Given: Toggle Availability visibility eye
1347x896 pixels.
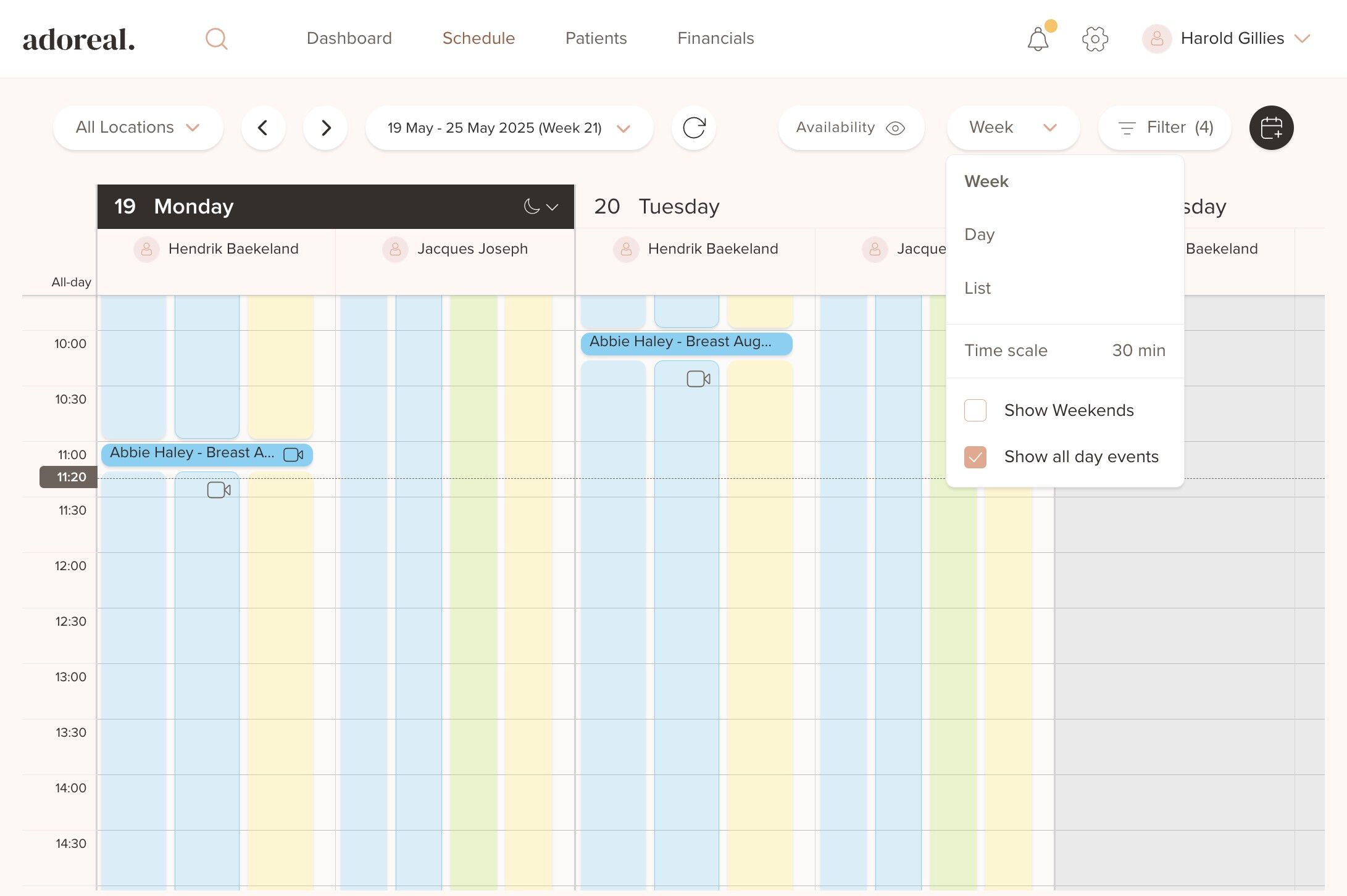Looking at the screenshot, I should pyautogui.click(x=895, y=128).
